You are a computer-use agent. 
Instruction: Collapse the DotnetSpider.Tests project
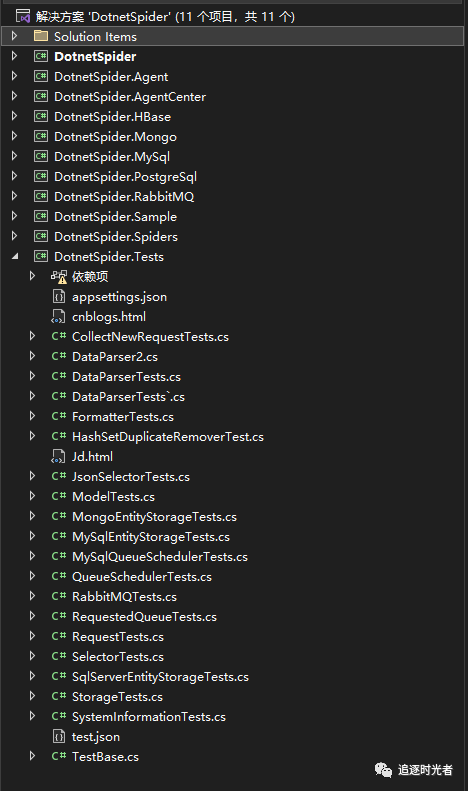tap(15, 256)
